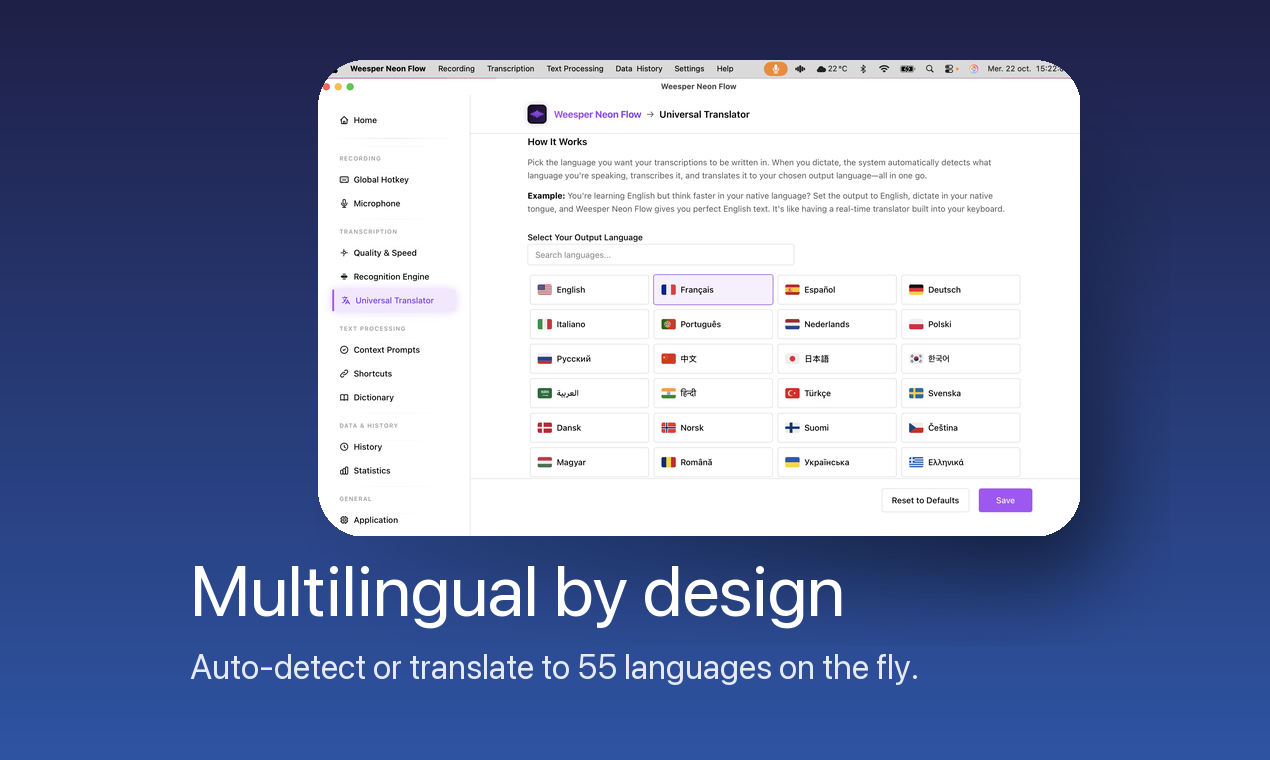Open Global Hotkey settings in sidebar

(x=380, y=180)
